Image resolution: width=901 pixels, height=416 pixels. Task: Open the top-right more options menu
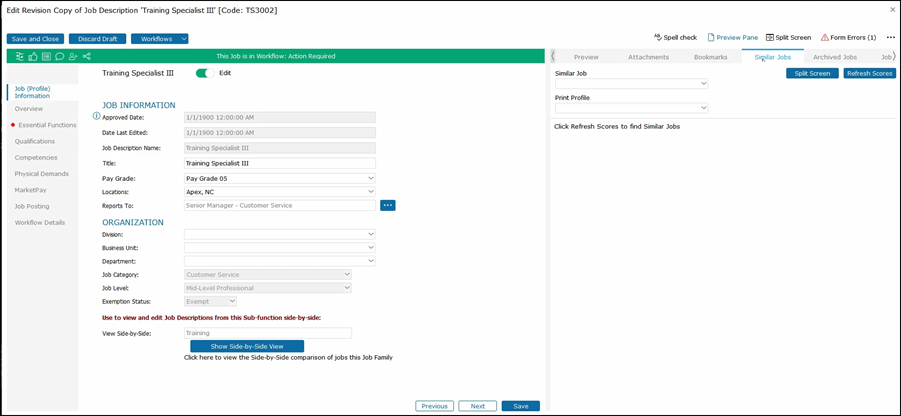[890, 37]
